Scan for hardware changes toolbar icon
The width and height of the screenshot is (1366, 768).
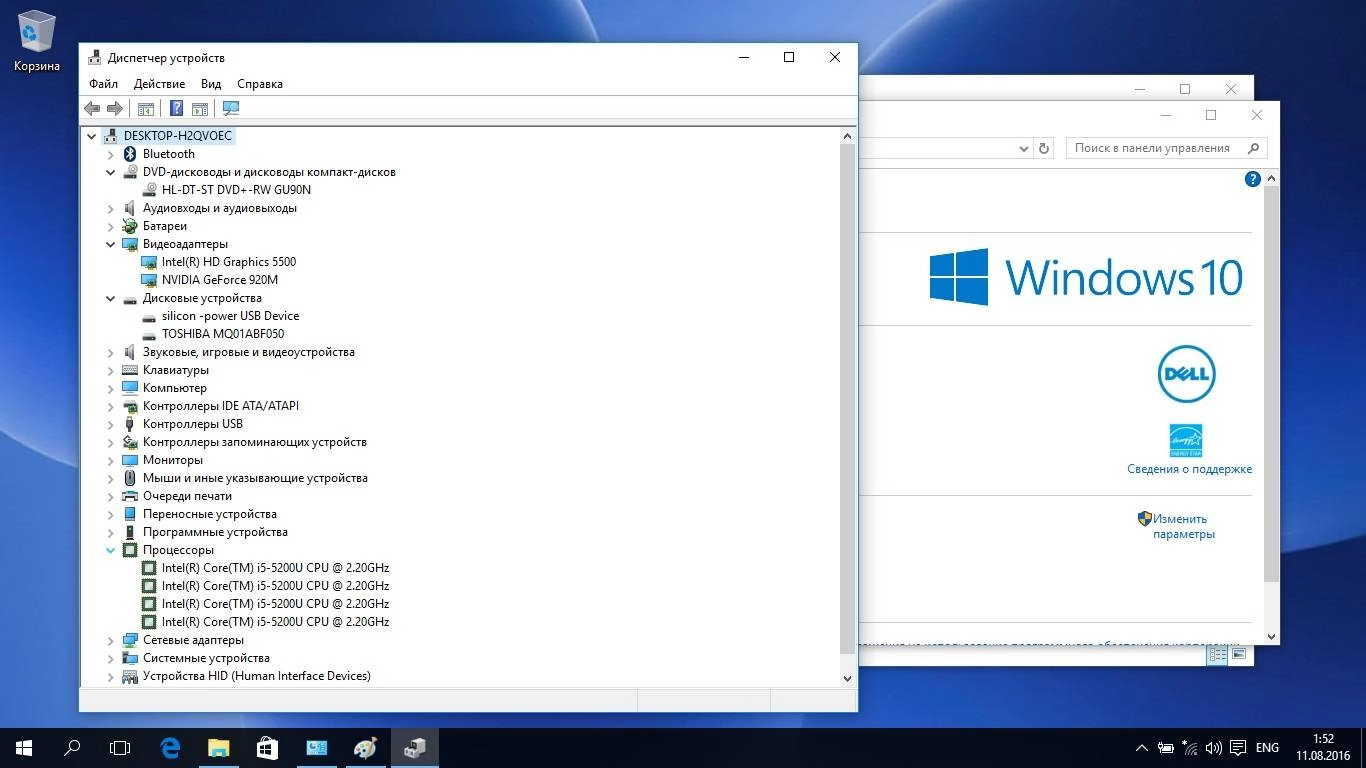pos(231,108)
